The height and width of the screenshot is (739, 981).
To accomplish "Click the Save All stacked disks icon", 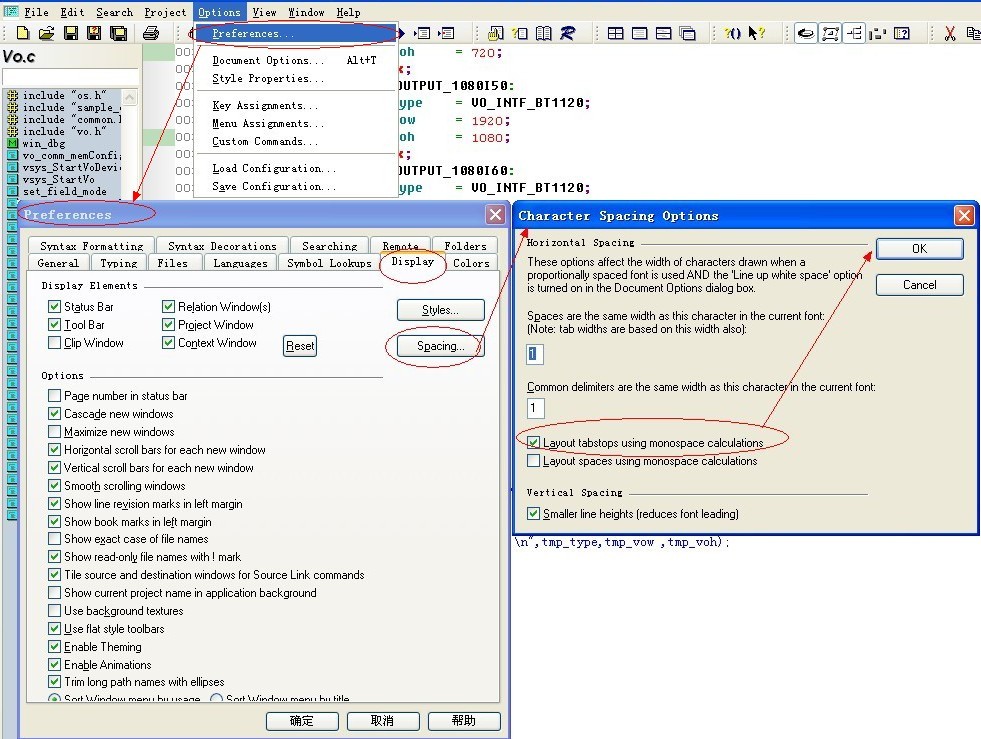I will 118,33.
